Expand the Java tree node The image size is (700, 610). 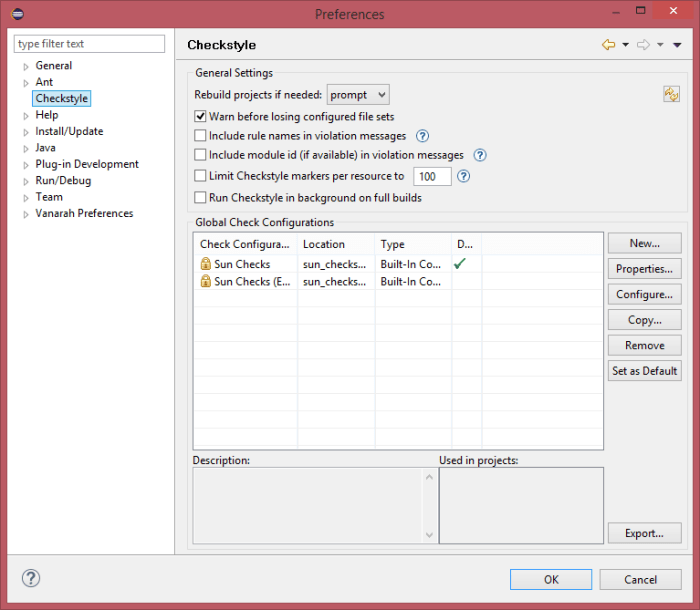(x=26, y=149)
